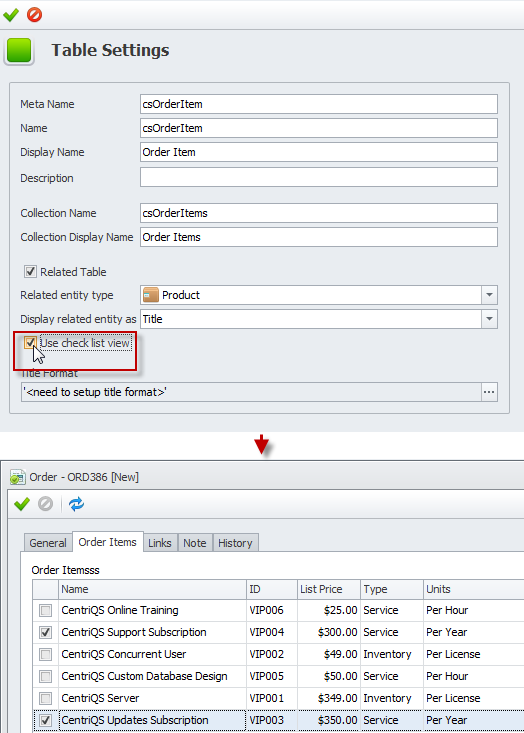This screenshot has height=733, width=524.
Task: Toggle the Use check list view checkbox
Action: 30,343
